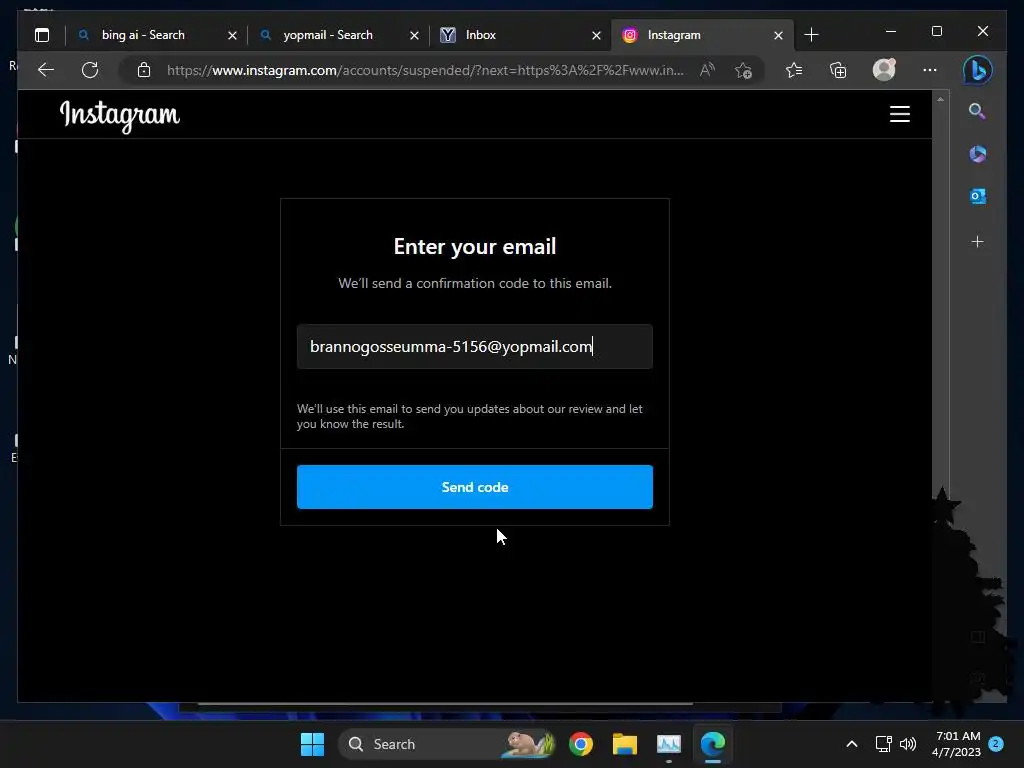Click Microsoft Edge taskbar icon

click(712, 744)
